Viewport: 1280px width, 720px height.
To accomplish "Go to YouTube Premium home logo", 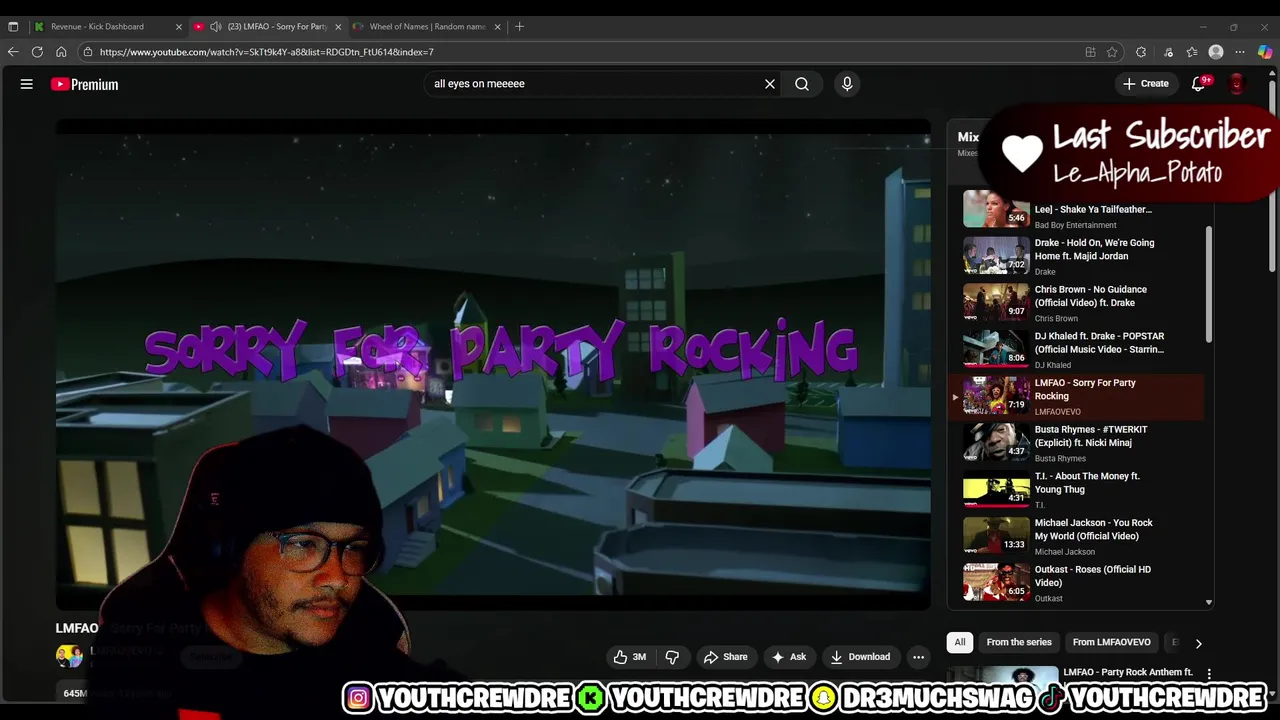I will [85, 84].
